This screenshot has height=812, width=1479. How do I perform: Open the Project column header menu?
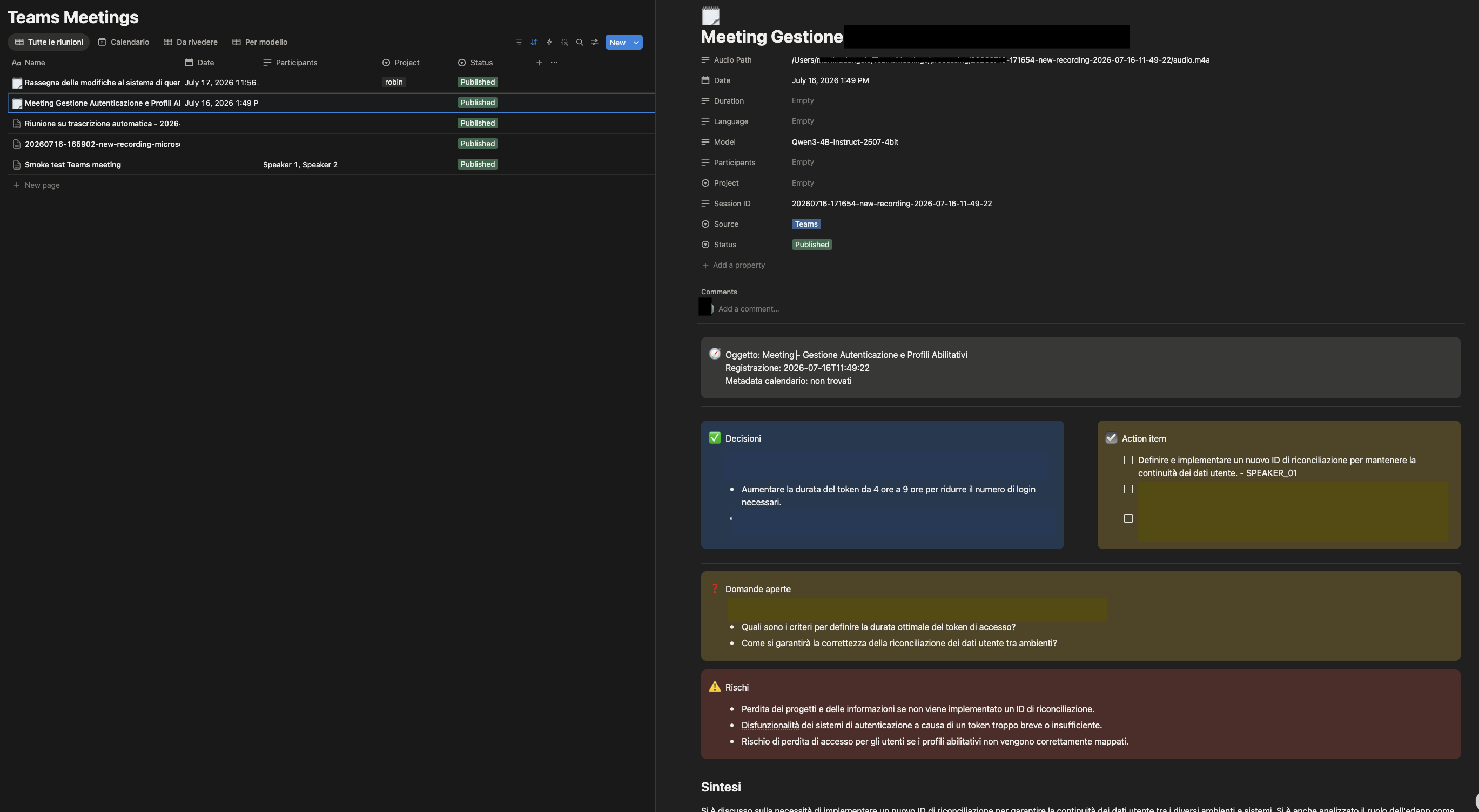point(401,63)
